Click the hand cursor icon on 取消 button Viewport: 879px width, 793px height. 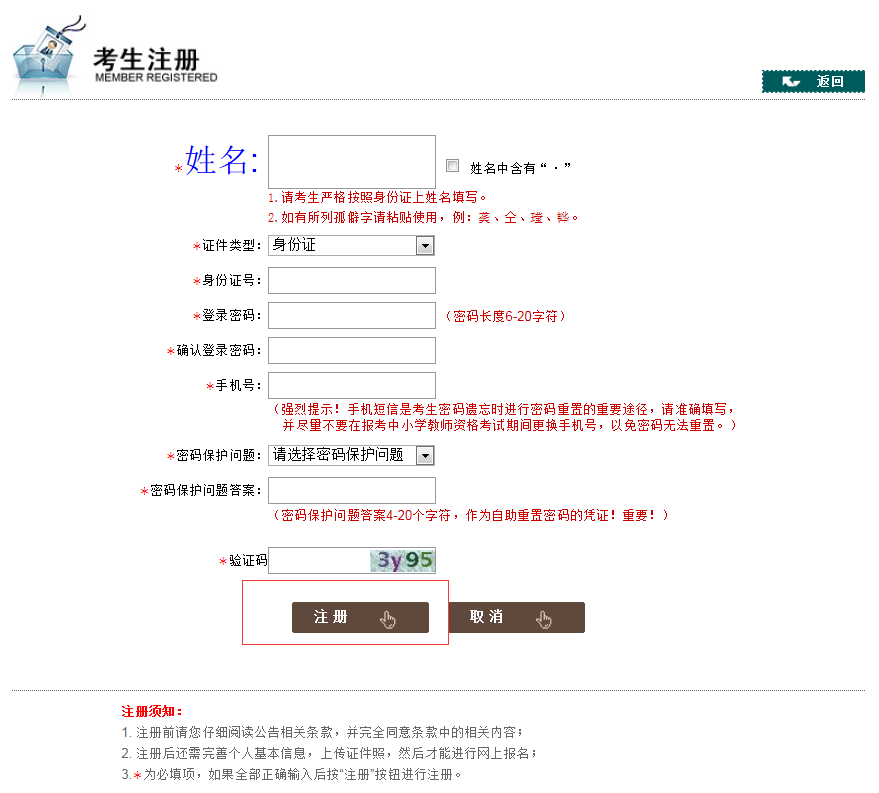tap(544, 619)
